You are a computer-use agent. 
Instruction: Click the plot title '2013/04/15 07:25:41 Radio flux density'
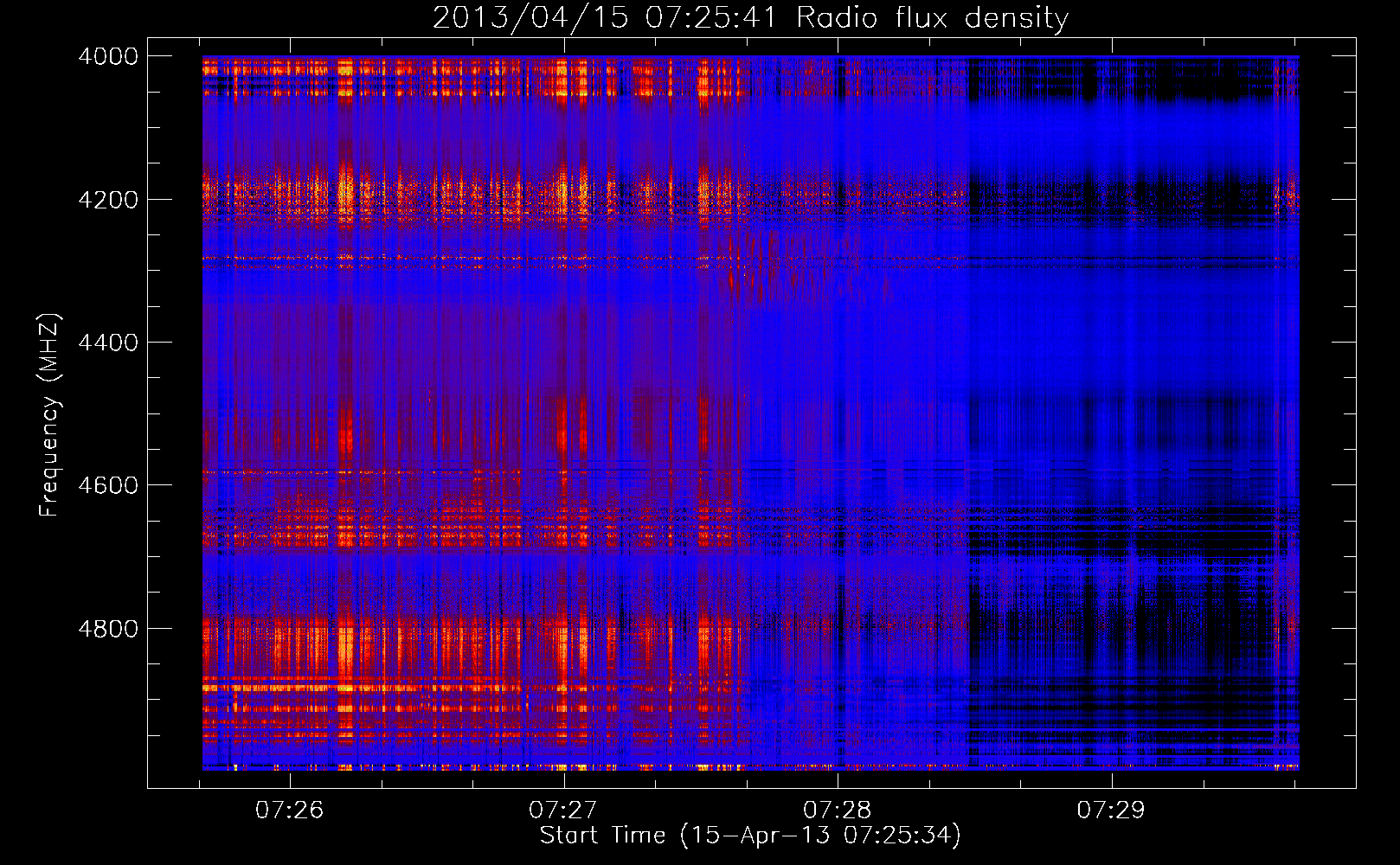pyautogui.click(x=750, y=17)
